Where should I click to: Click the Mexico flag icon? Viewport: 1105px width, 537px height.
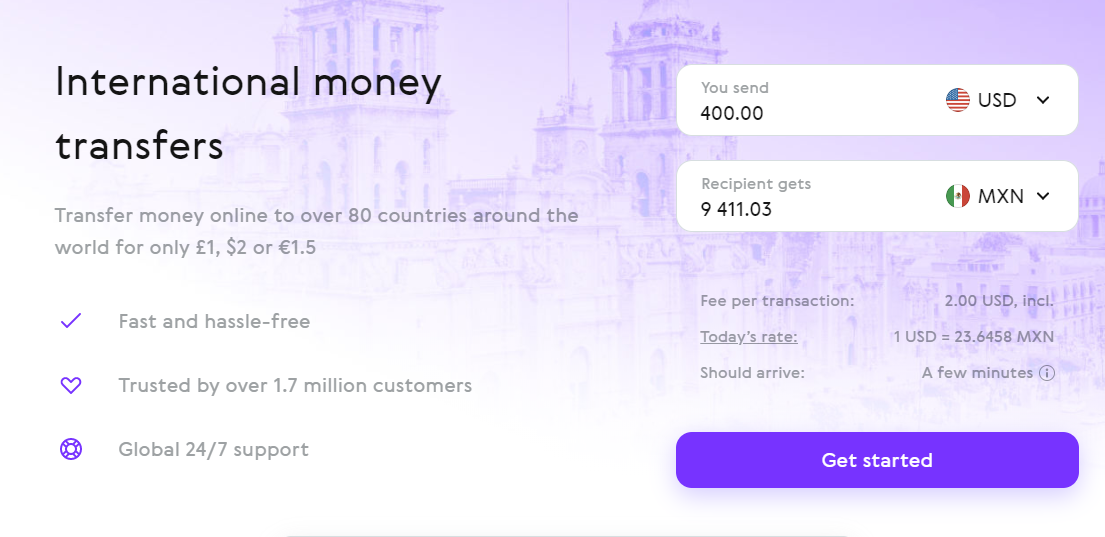pyautogui.click(x=958, y=196)
